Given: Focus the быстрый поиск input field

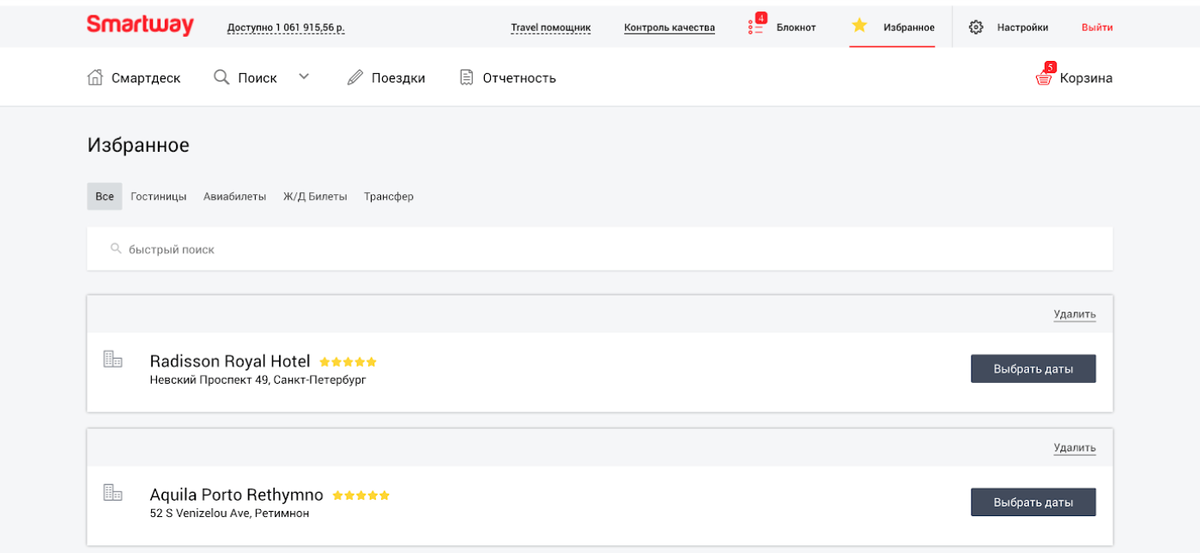Looking at the screenshot, I should tap(600, 249).
